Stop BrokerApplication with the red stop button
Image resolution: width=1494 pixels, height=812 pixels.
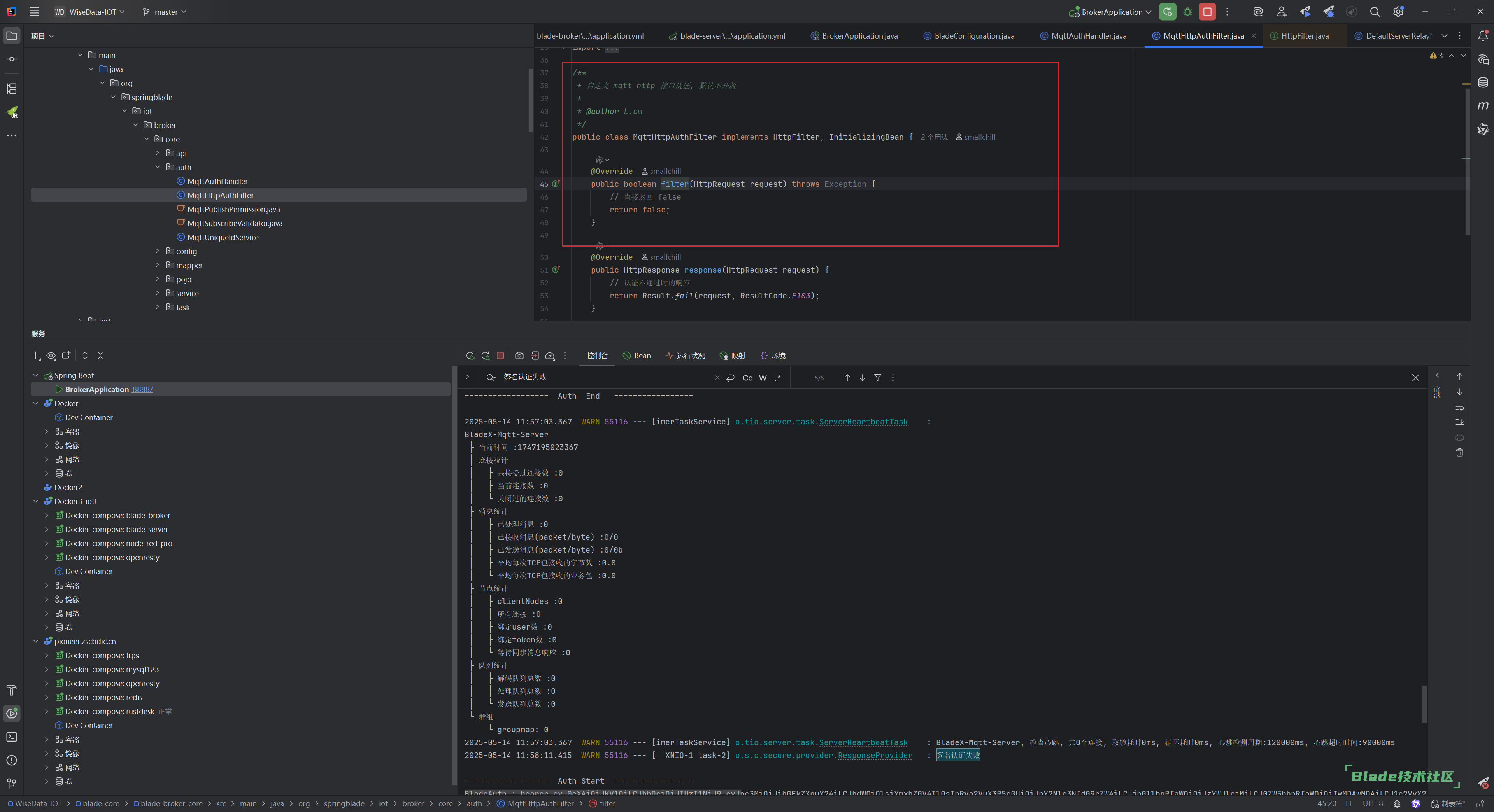(1208, 12)
